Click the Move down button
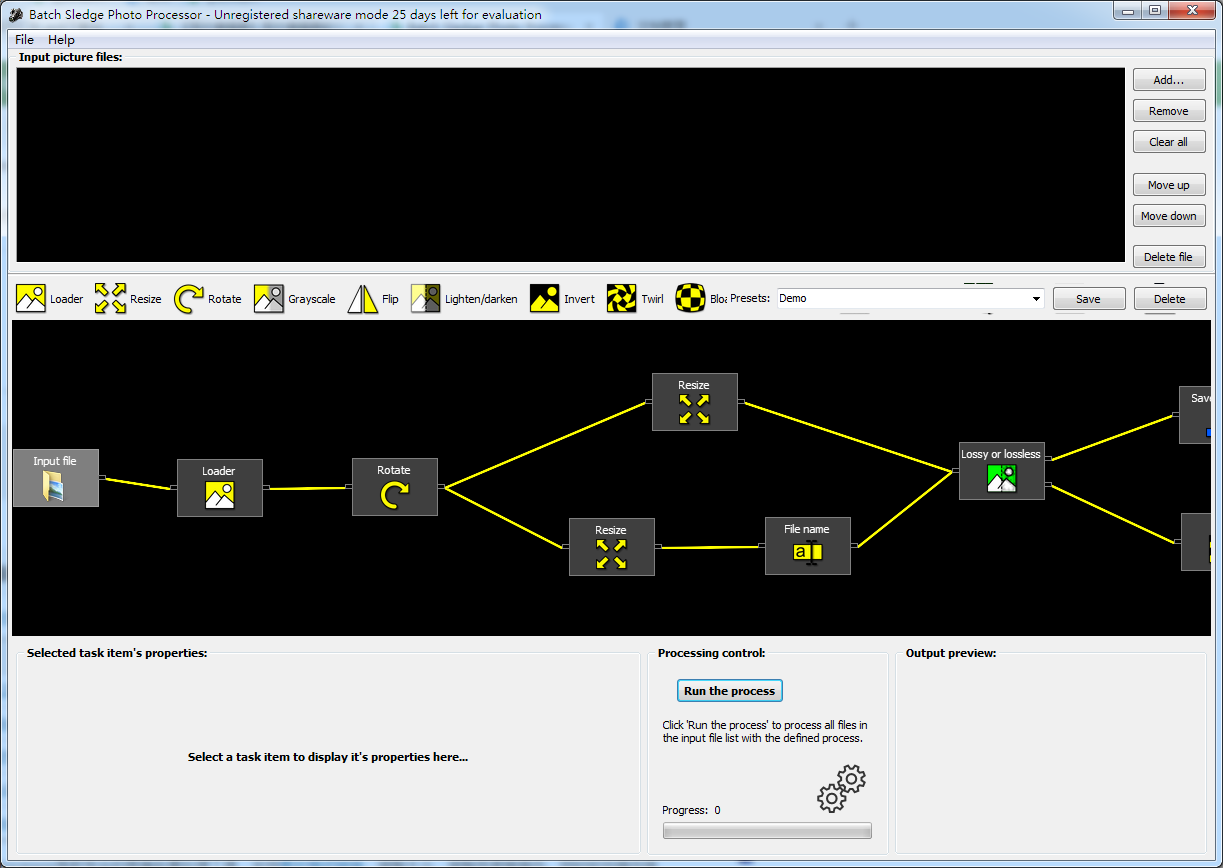Image resolution: width=1223 pixels, height=868 pixels. click(1169, 216)
